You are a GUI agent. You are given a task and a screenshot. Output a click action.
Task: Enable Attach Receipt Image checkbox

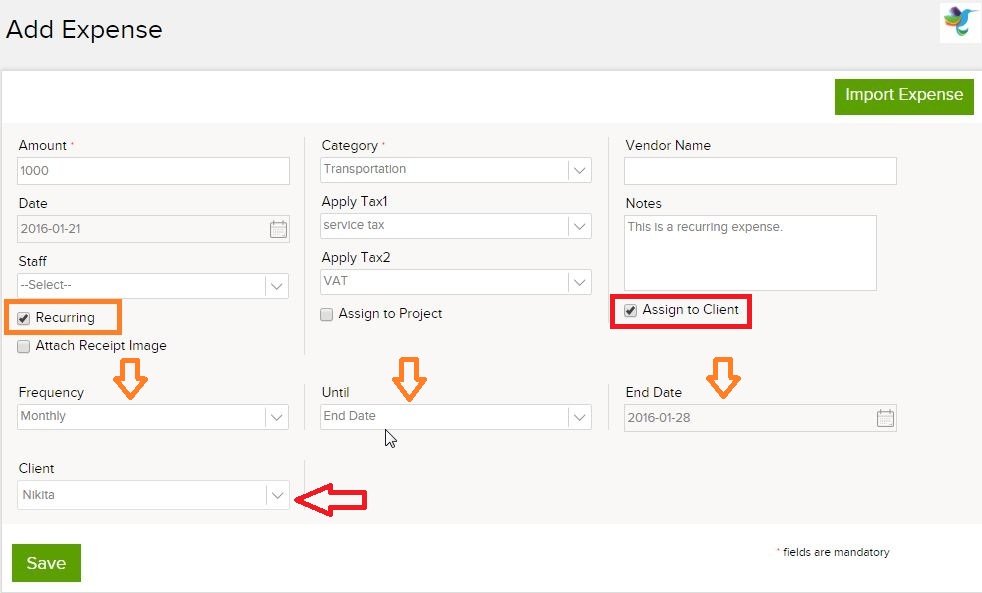pos(24,346)
